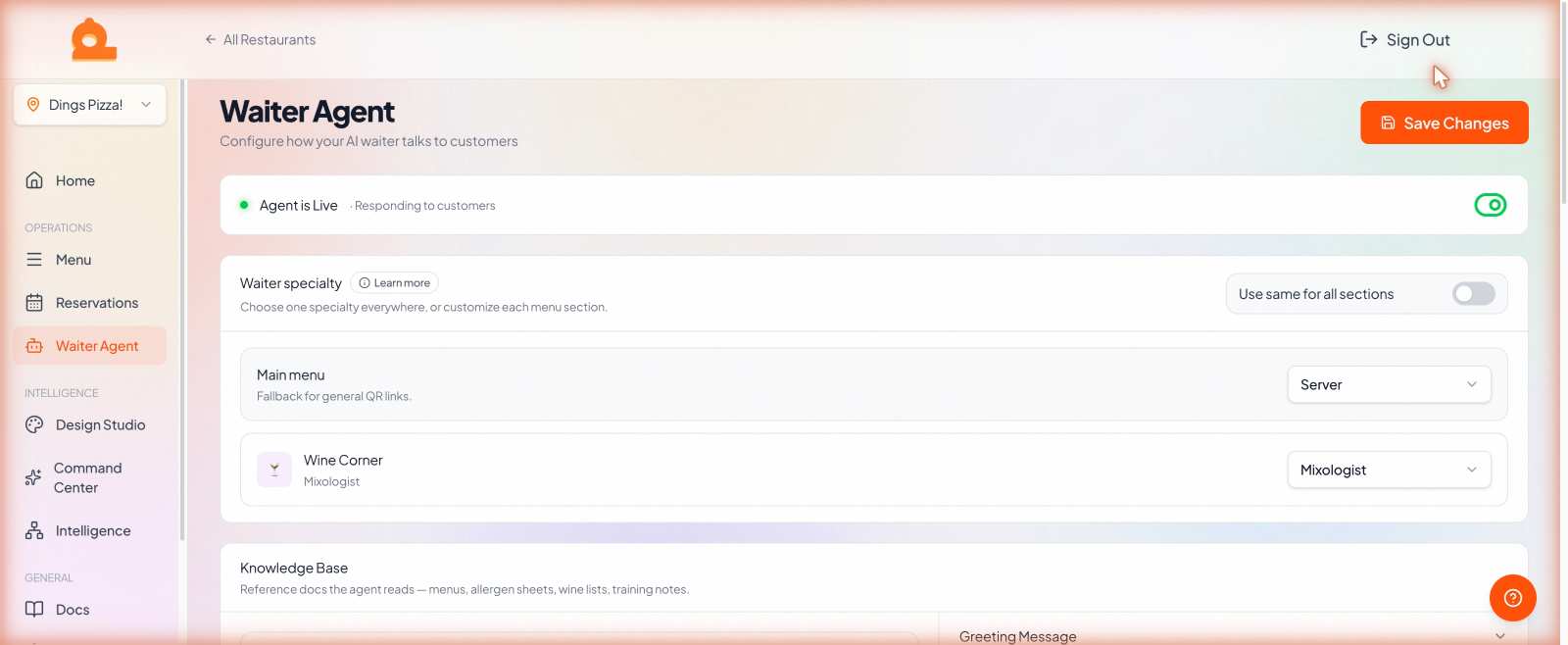Open Design Studio in the sidebar
Viewport: 1568px width, 645px height.
pos(89,424)
